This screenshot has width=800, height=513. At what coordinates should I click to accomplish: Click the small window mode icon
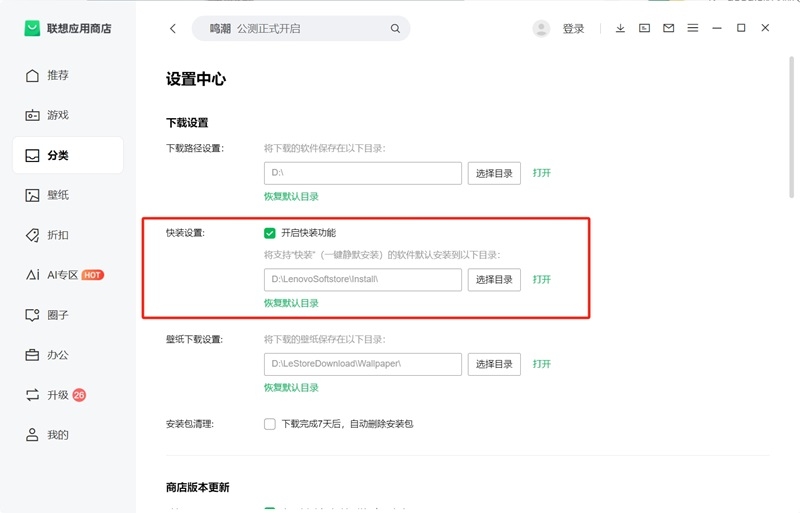pos(644,28)
